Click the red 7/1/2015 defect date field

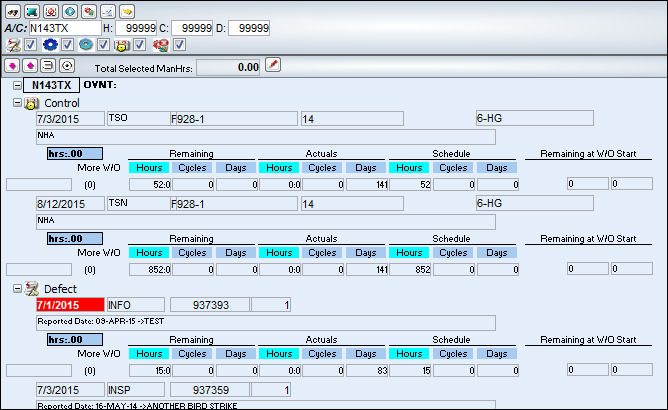[x=70, y=305]
